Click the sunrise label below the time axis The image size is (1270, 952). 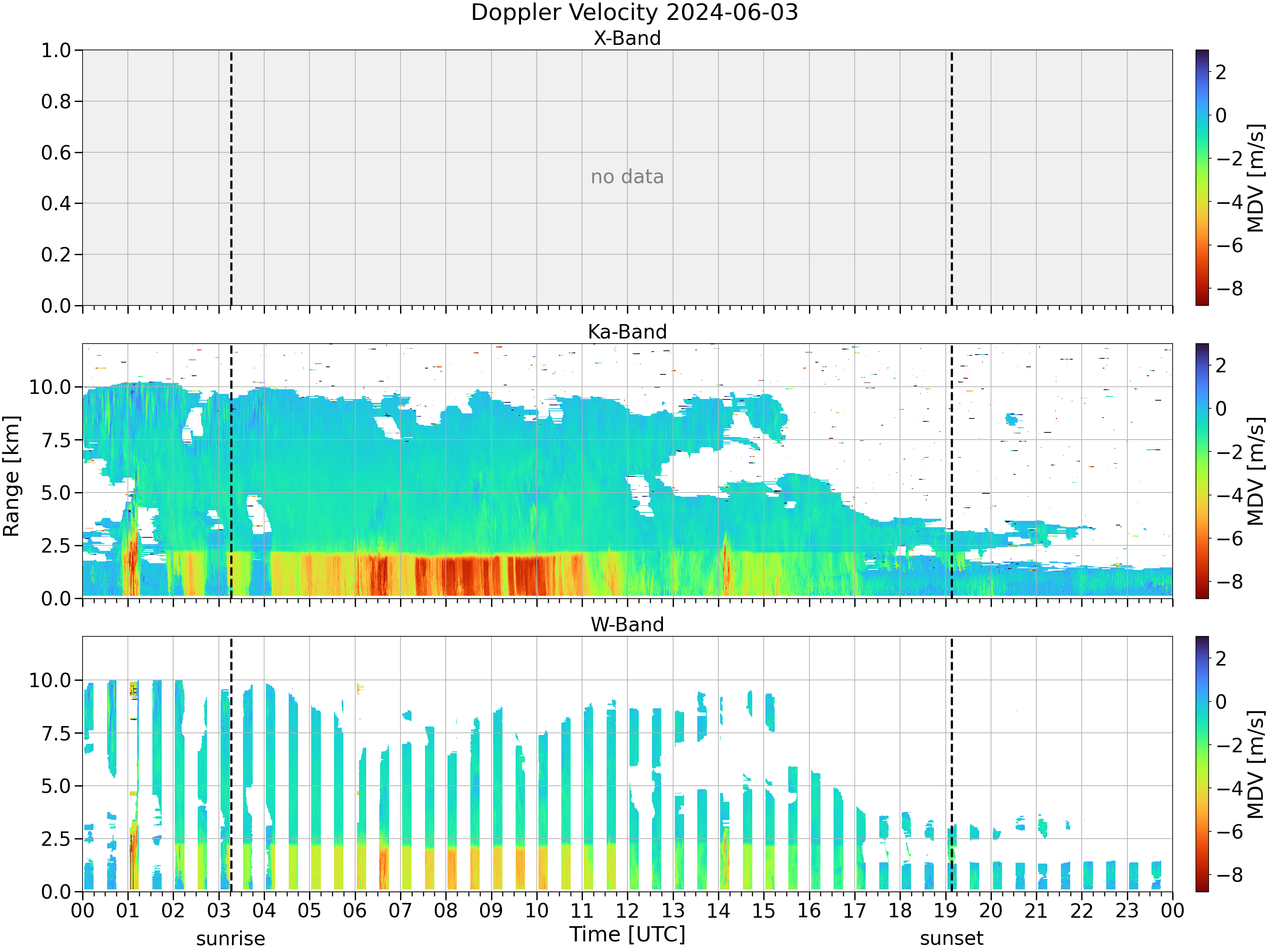[x=231, y=939]
